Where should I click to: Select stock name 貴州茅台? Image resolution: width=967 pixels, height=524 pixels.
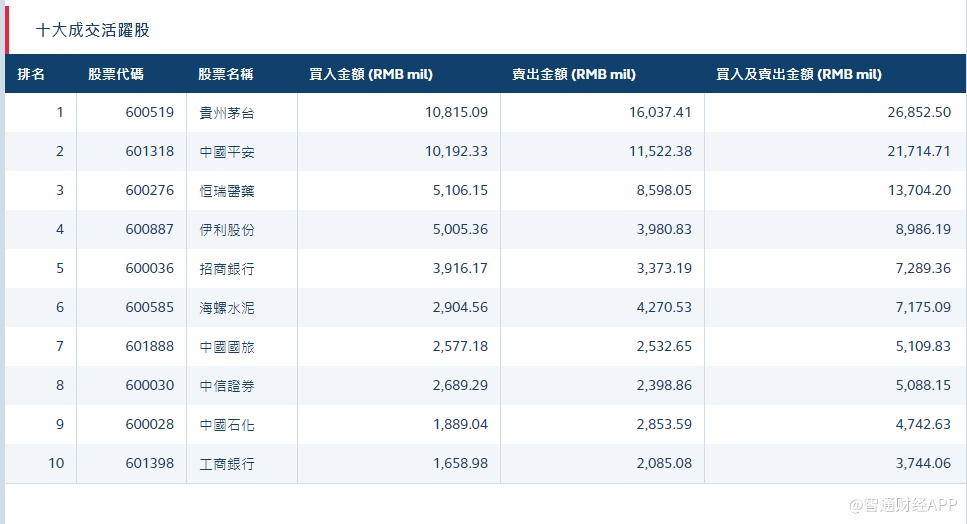226,113
